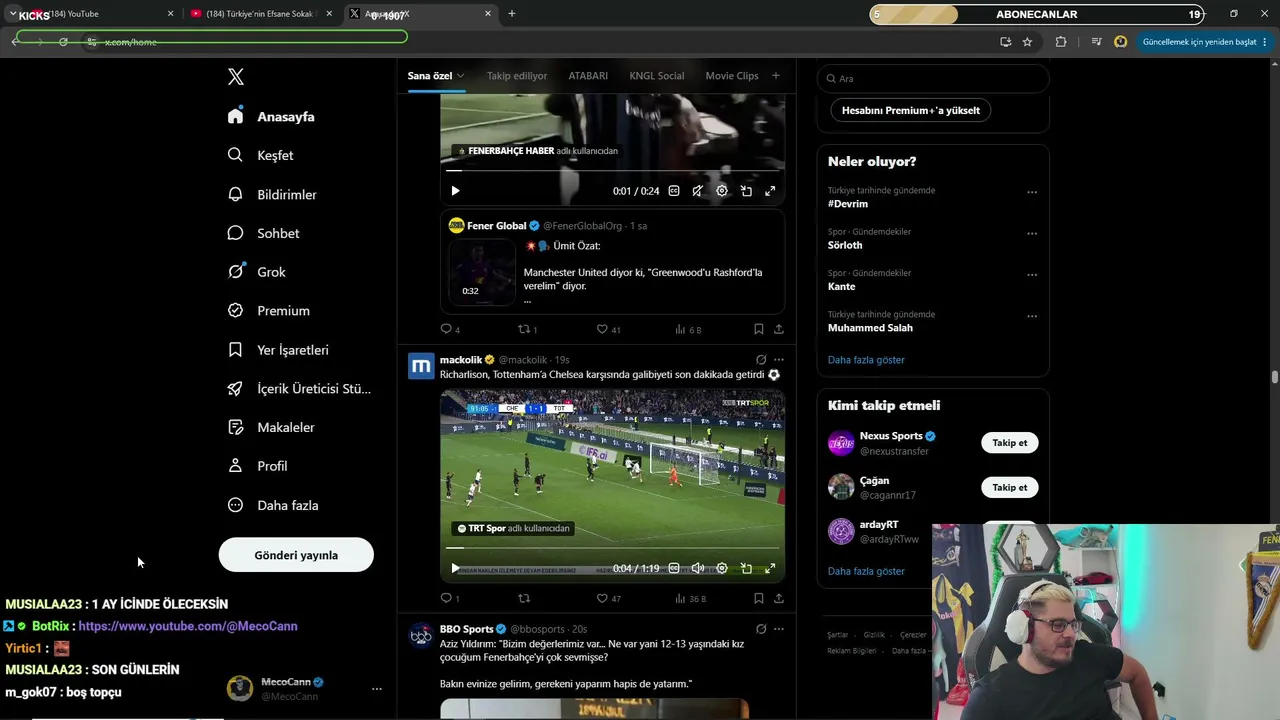Repost the Fener Global quote post

click(523, 329)
